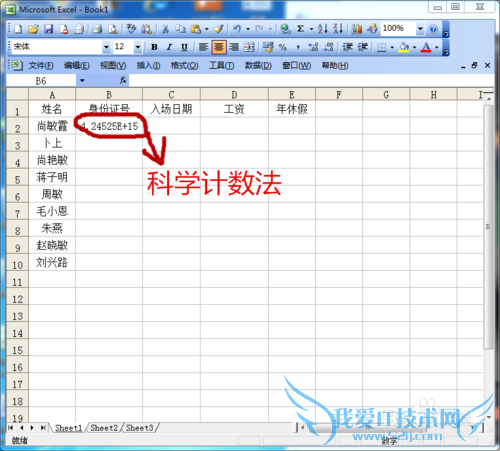Go to first sheet tab arrow

pyautogui.click(x=11, y=428)
